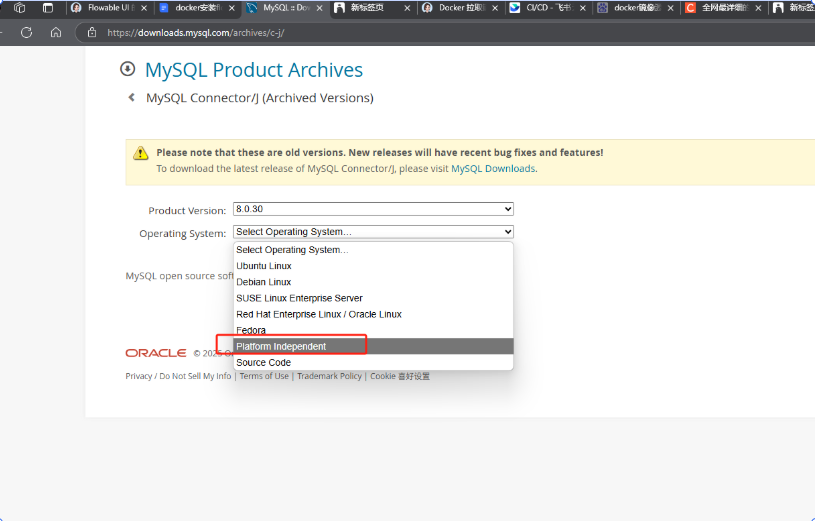Close the 全网最详细 tab
The image size is (815, 521).
click(x=758, y=8)
